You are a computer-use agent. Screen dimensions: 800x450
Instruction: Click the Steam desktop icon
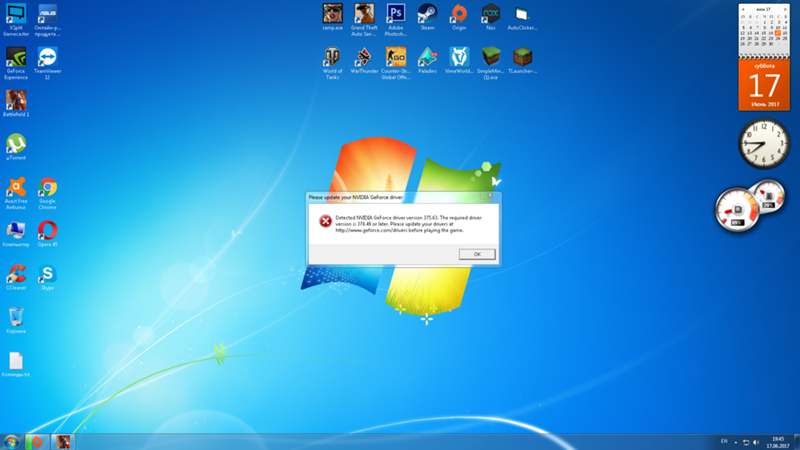pyautogui.click(x=428, y=17)
